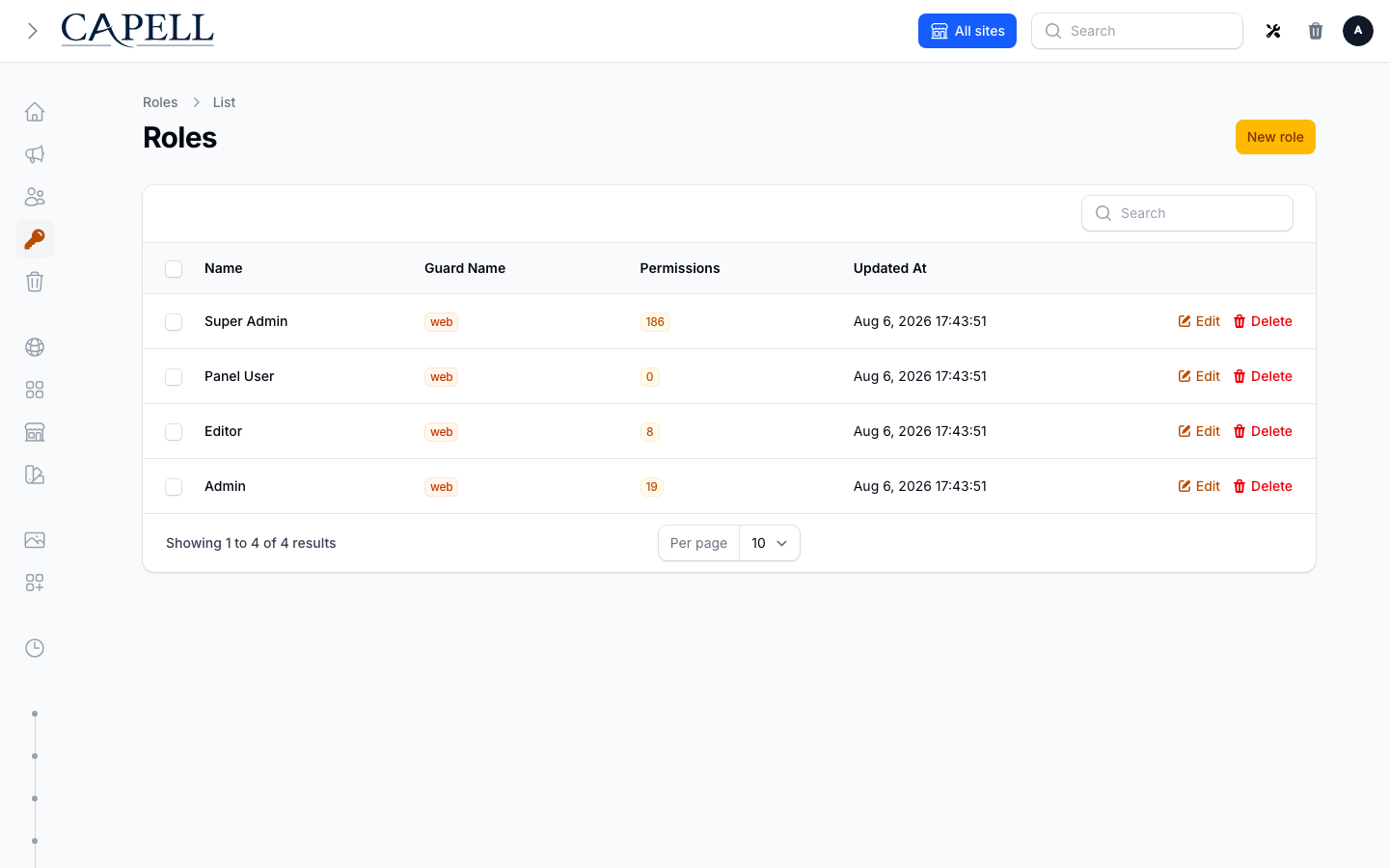Open the trash bin sidebar icon

35,282
